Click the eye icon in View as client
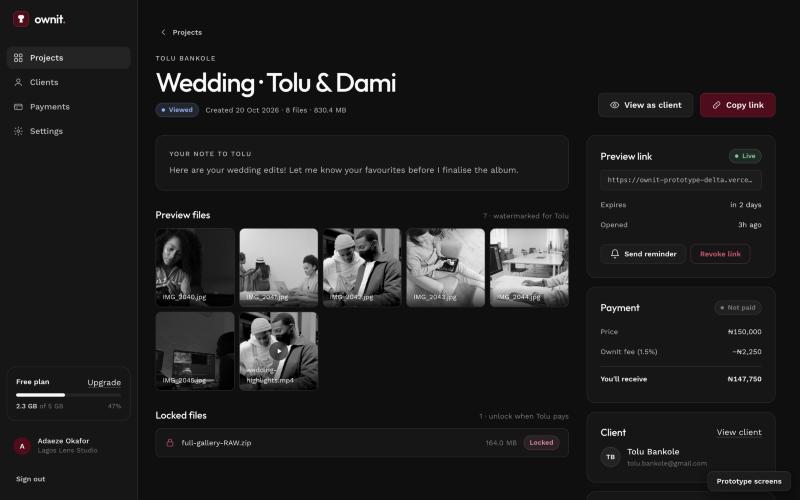800x500 pixels. (614, 105)
